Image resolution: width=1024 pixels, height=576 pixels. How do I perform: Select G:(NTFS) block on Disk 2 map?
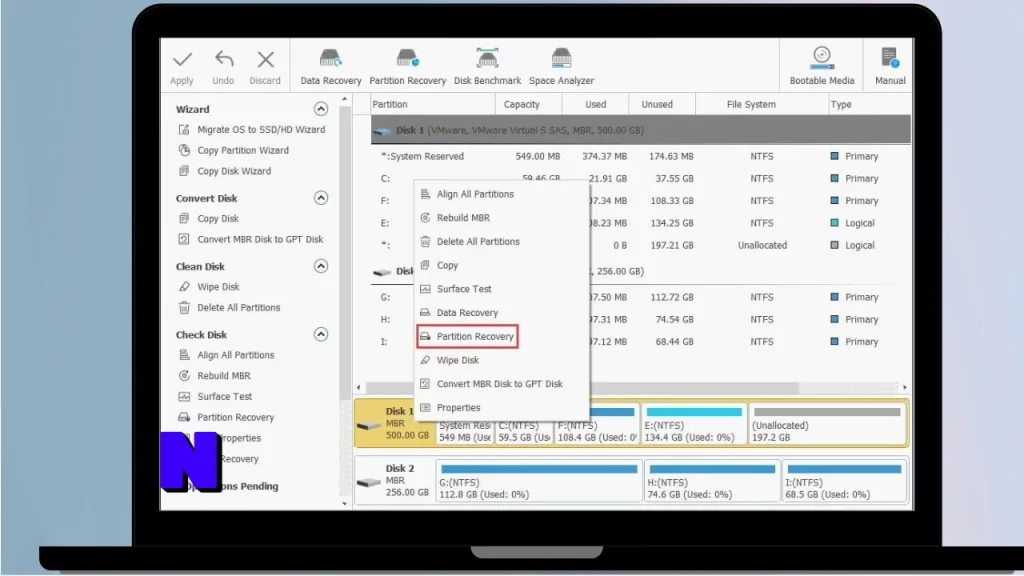coord(539,481)
